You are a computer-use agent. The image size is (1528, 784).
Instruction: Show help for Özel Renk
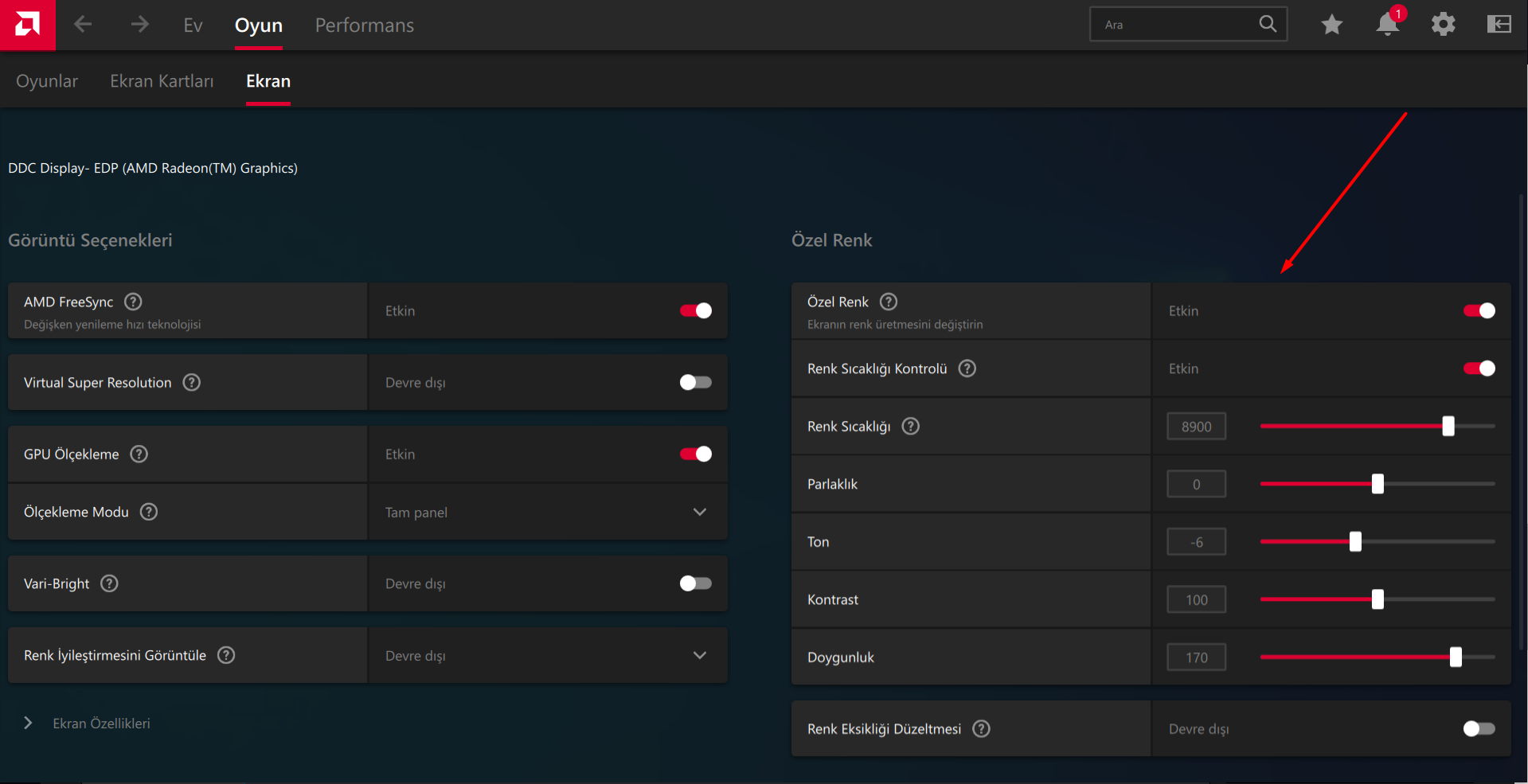coord(889,302)
